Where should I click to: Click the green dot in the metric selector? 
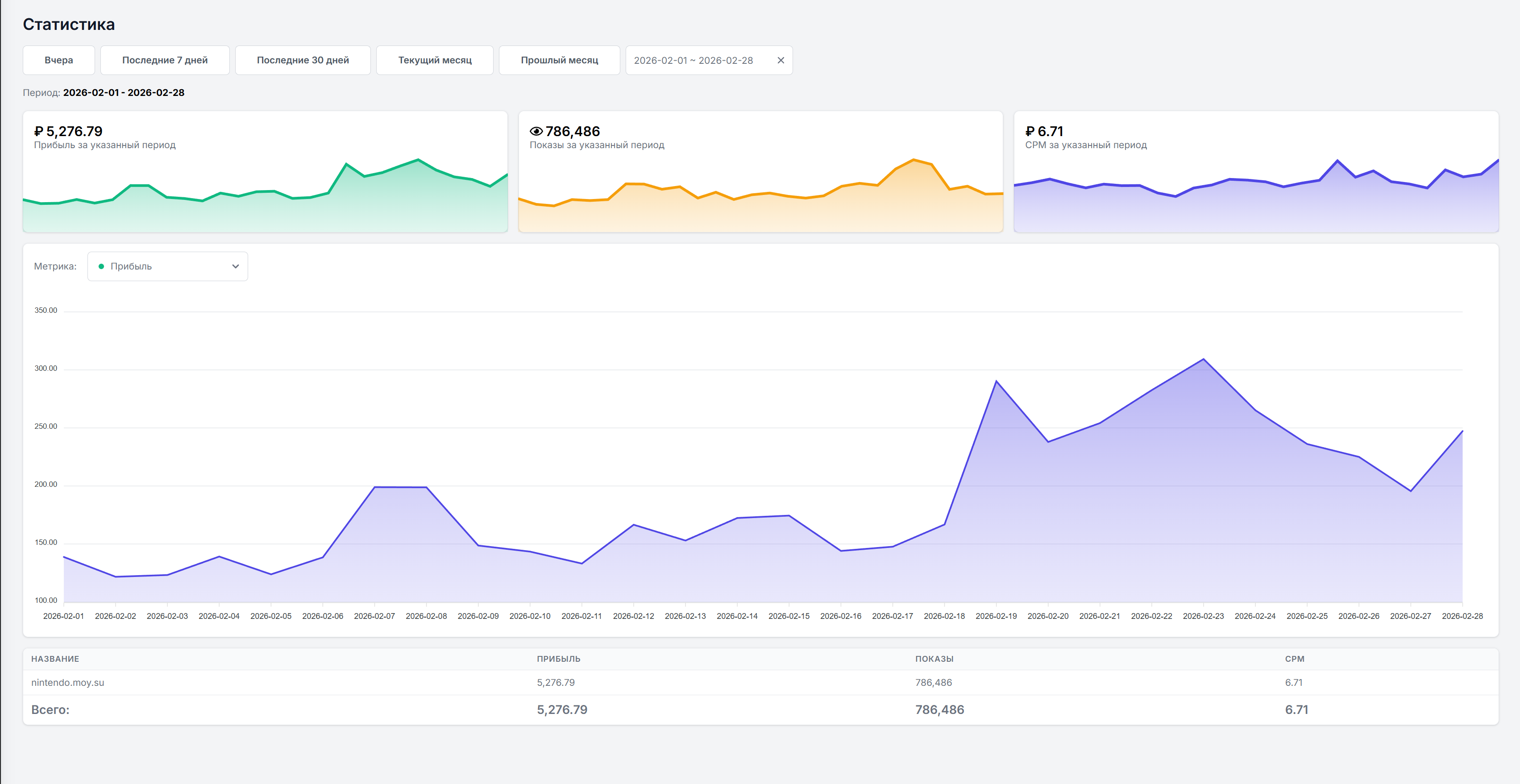(x=101, y=267)
